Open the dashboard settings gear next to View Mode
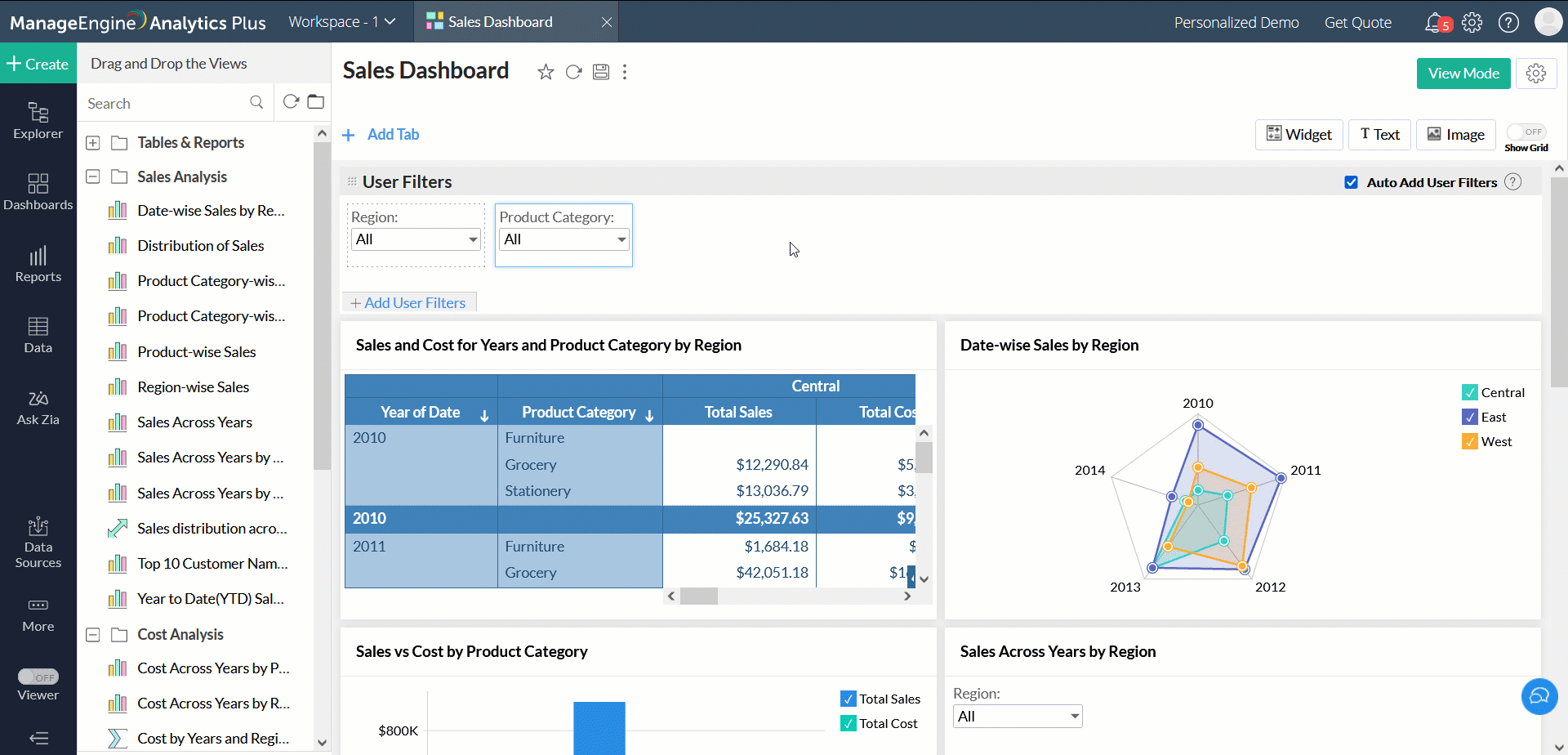This screenshot has width=1568, height=755. tap(1535, 74)
